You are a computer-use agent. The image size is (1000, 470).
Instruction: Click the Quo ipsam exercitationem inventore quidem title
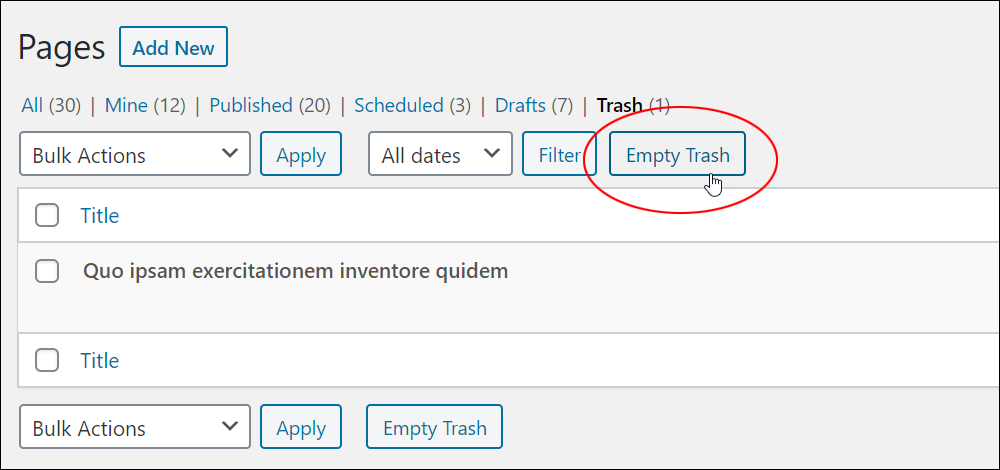pyautogui.click(x=296, y=271)
